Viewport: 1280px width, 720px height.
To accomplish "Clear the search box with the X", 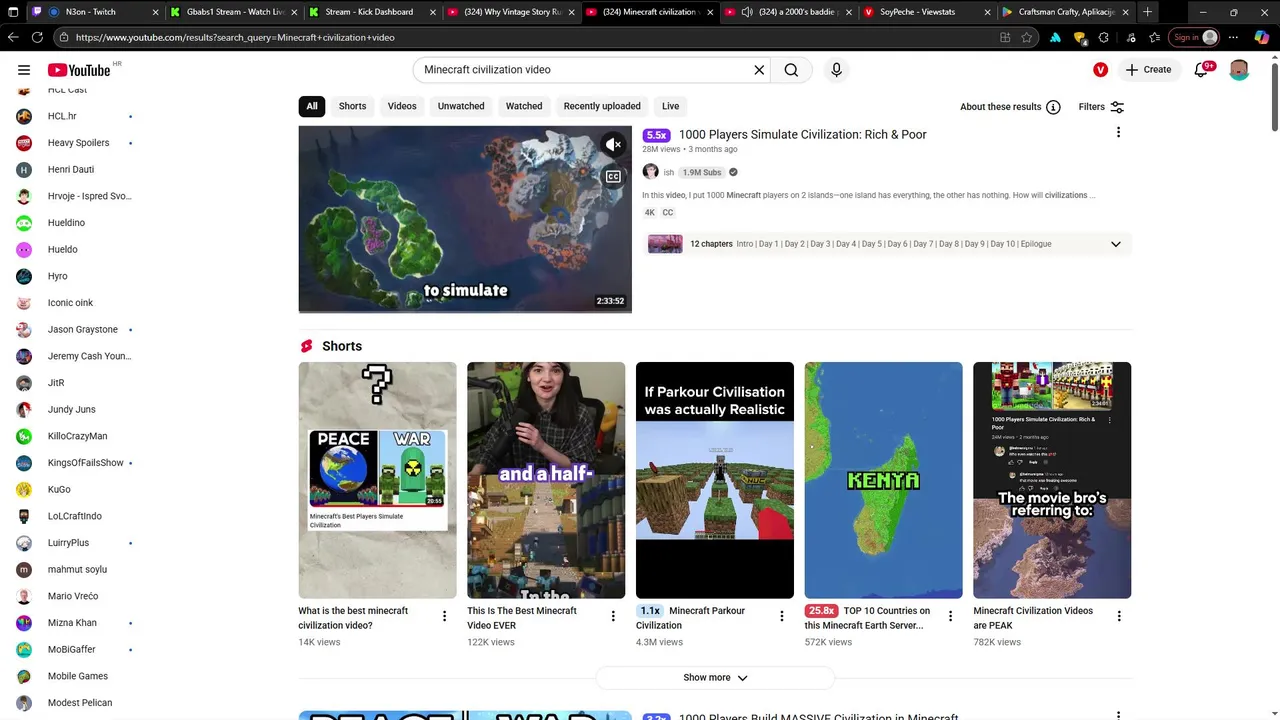I will [759, 70].
